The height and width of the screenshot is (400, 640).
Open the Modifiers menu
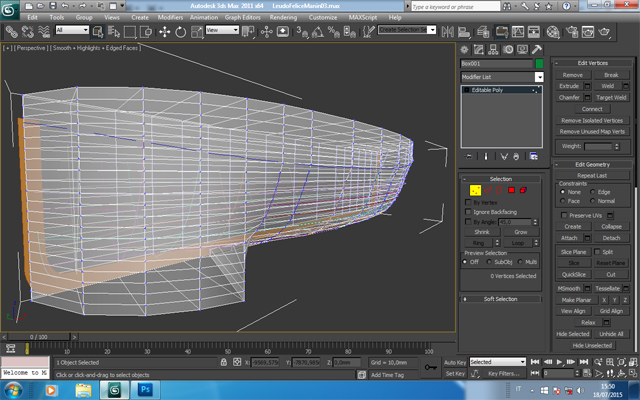tap(170, 18)
